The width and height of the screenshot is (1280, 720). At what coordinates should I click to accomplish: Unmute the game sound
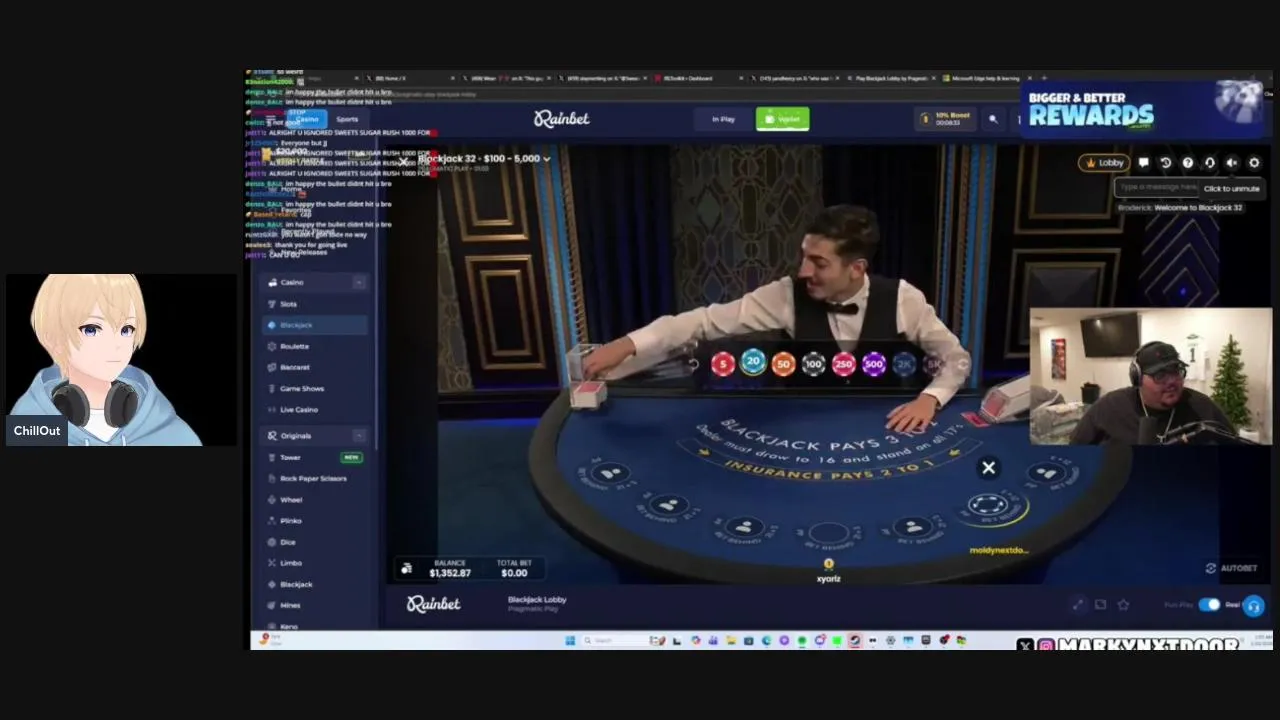[x=1232, y=163]
